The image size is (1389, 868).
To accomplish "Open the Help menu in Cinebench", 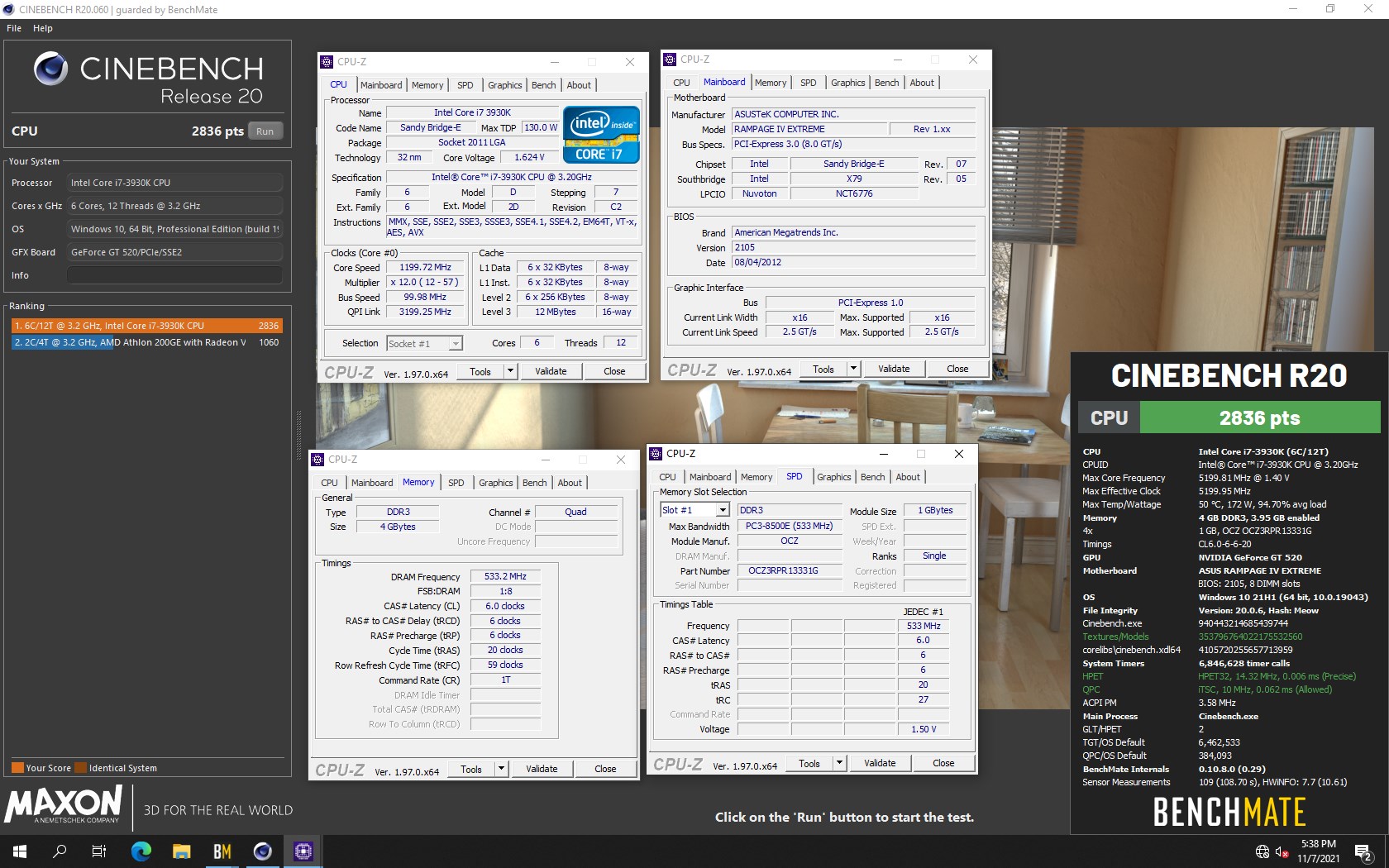I will pyautogui.click(x=43, y=28).
